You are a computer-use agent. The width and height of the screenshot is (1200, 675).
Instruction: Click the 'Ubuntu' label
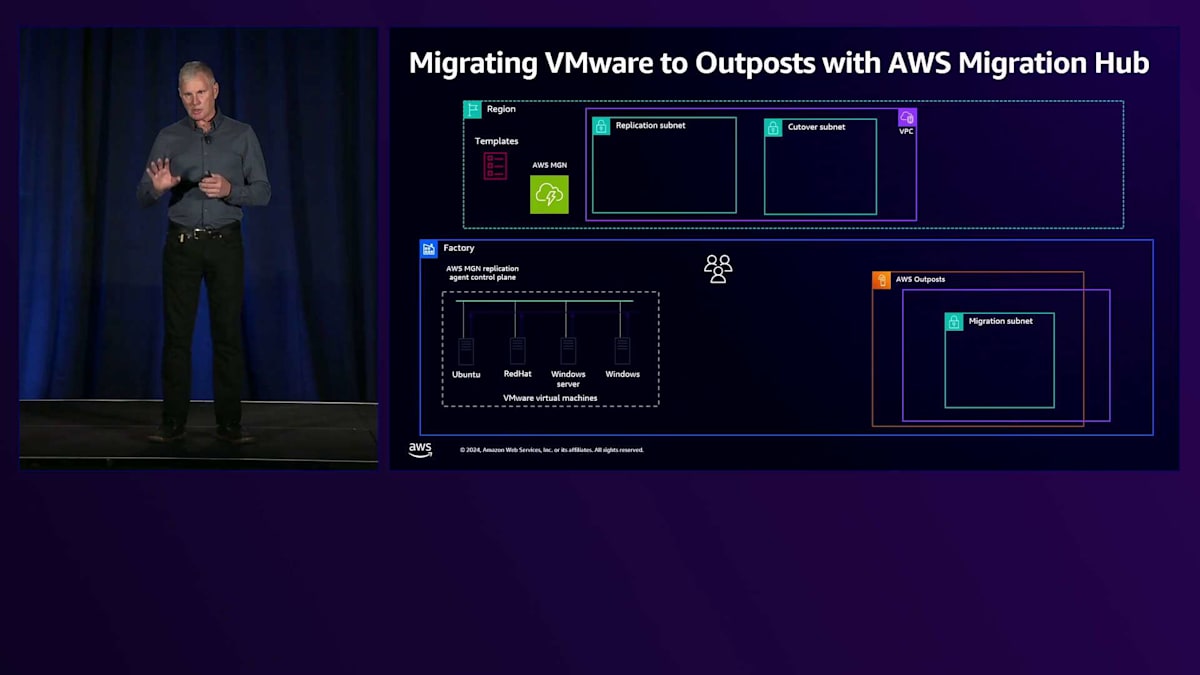coord(466,374)
